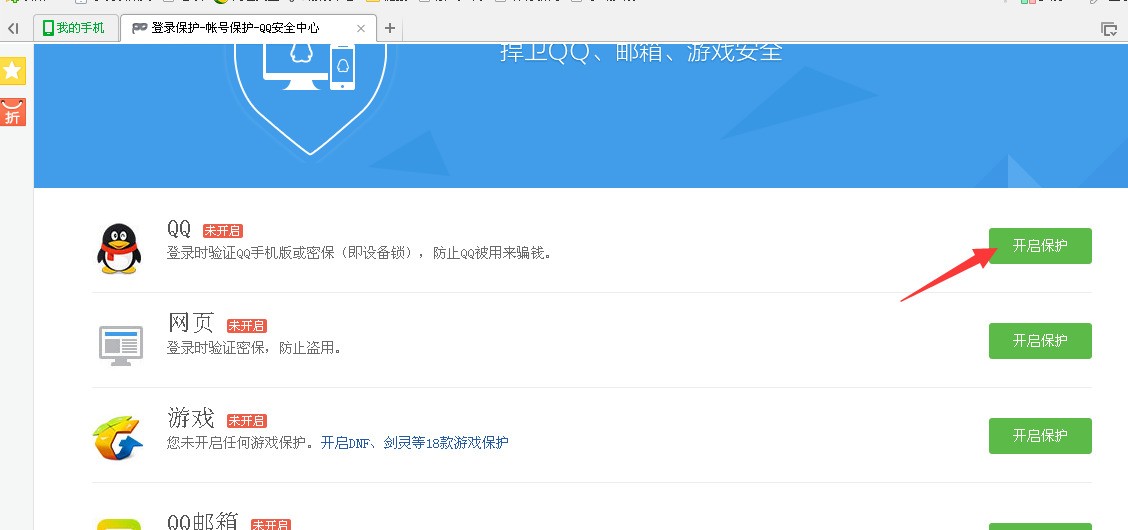The height and width of the screenshot is (530, 1128).
Task: Click banner text 捍卫QQ、邮箱、游戏安全
Action: pyautogui.click(x=641, y=52)
